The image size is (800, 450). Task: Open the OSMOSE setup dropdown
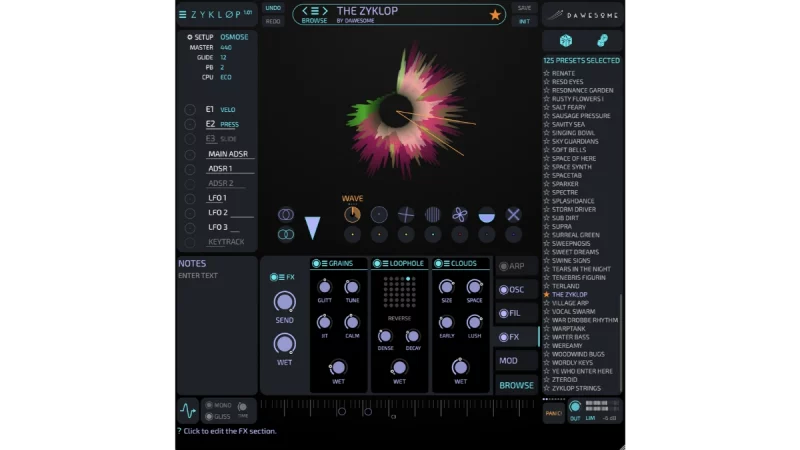(x=234, y=37)
